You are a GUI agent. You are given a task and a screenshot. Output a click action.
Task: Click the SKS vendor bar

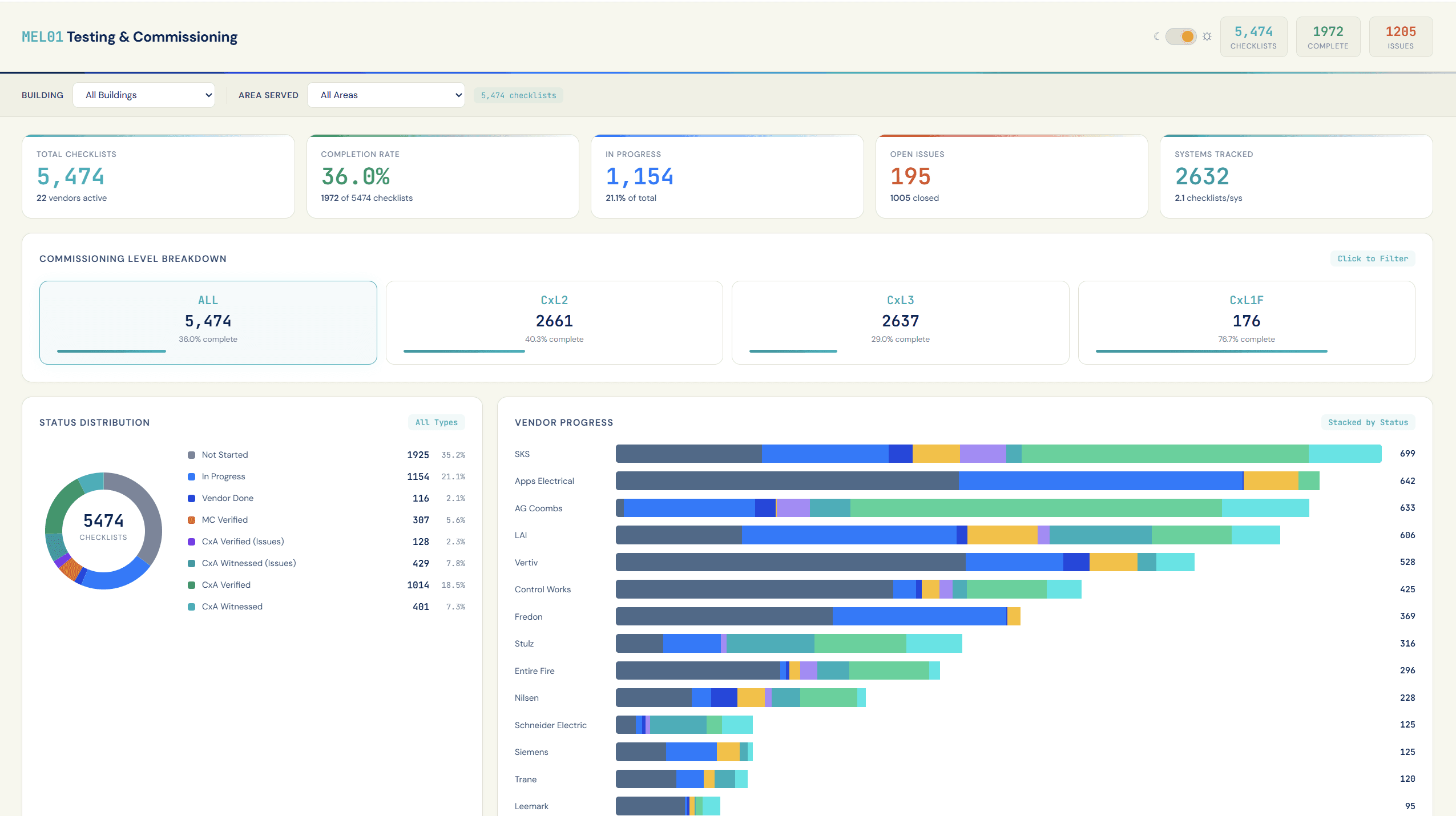coord(999,454)
